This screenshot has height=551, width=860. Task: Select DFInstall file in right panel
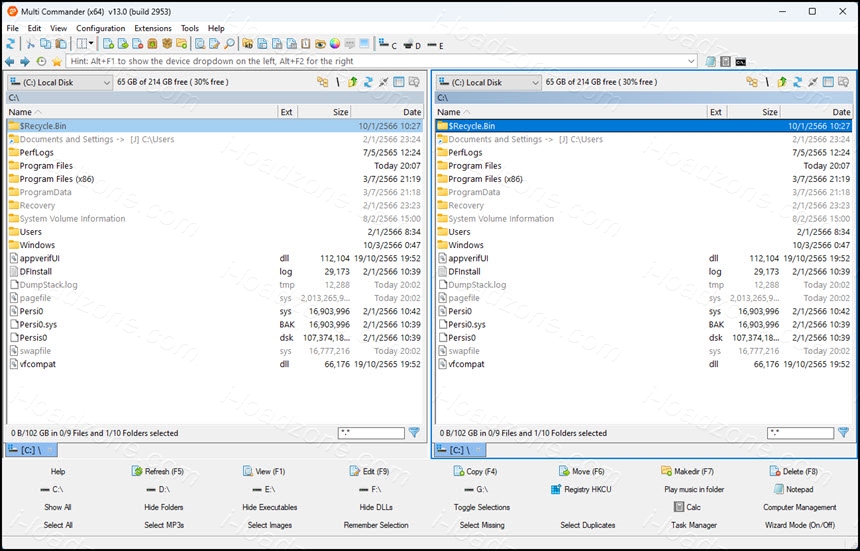pyautogui.click(x=643, y=271)
